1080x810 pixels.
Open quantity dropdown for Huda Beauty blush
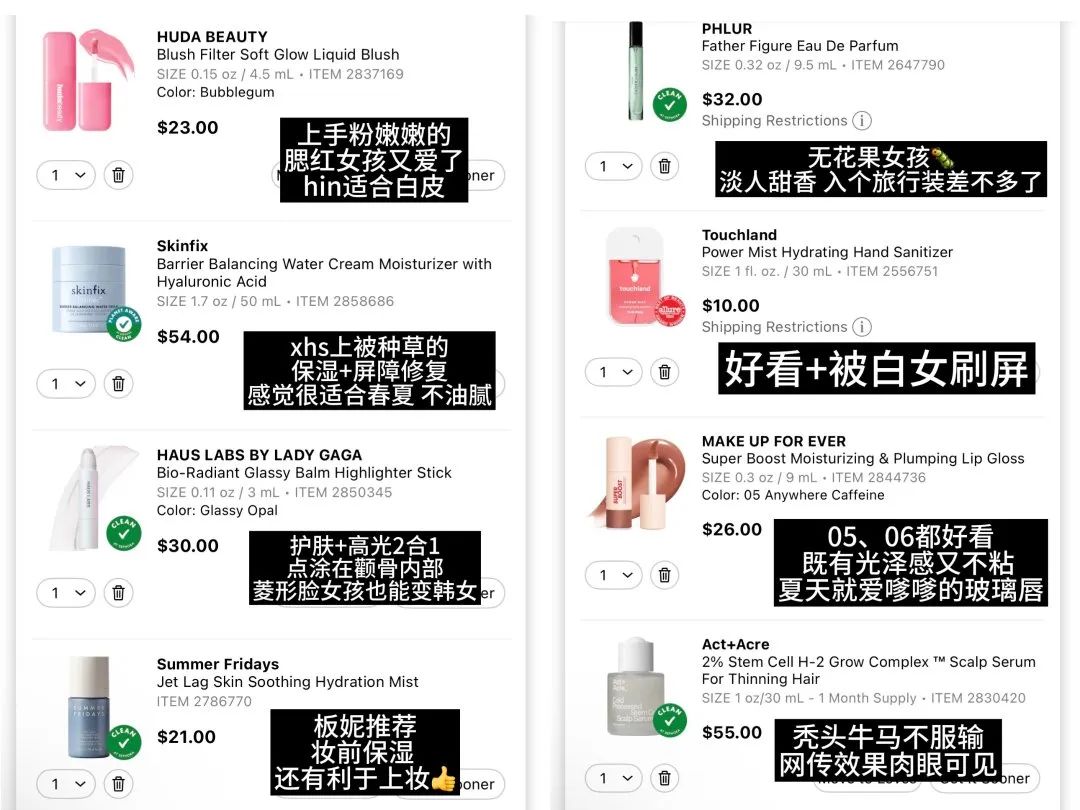(x=65, y=175)
